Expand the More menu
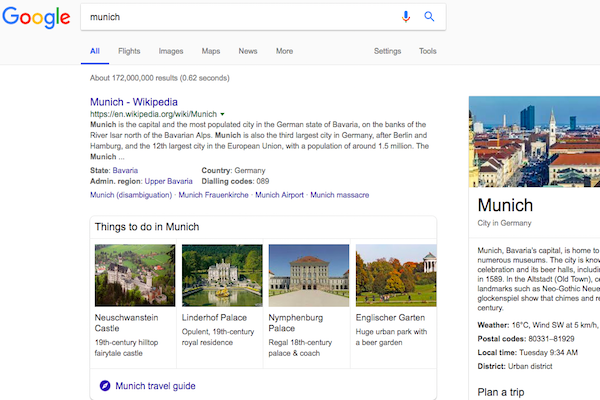 [x=284, y=51]
